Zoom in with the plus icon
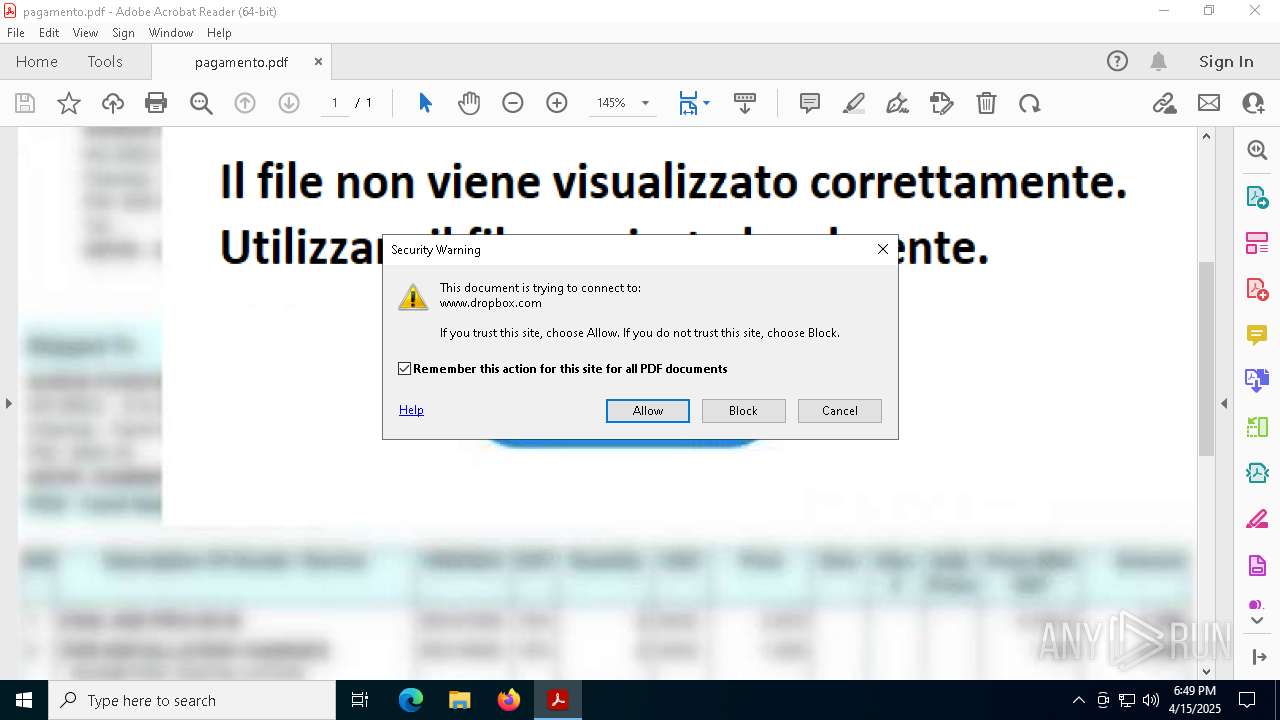Screen dimensions: 1280x720 (557, 103)
